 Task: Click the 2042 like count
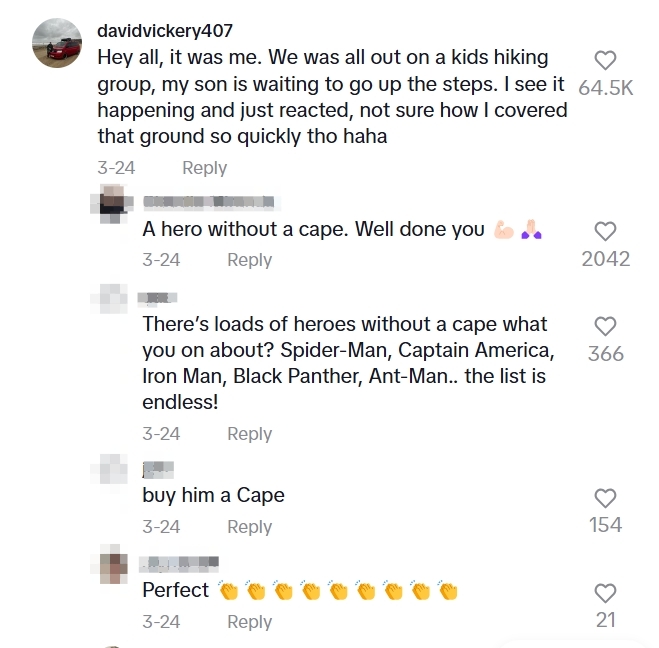click(x=605, y=259)
